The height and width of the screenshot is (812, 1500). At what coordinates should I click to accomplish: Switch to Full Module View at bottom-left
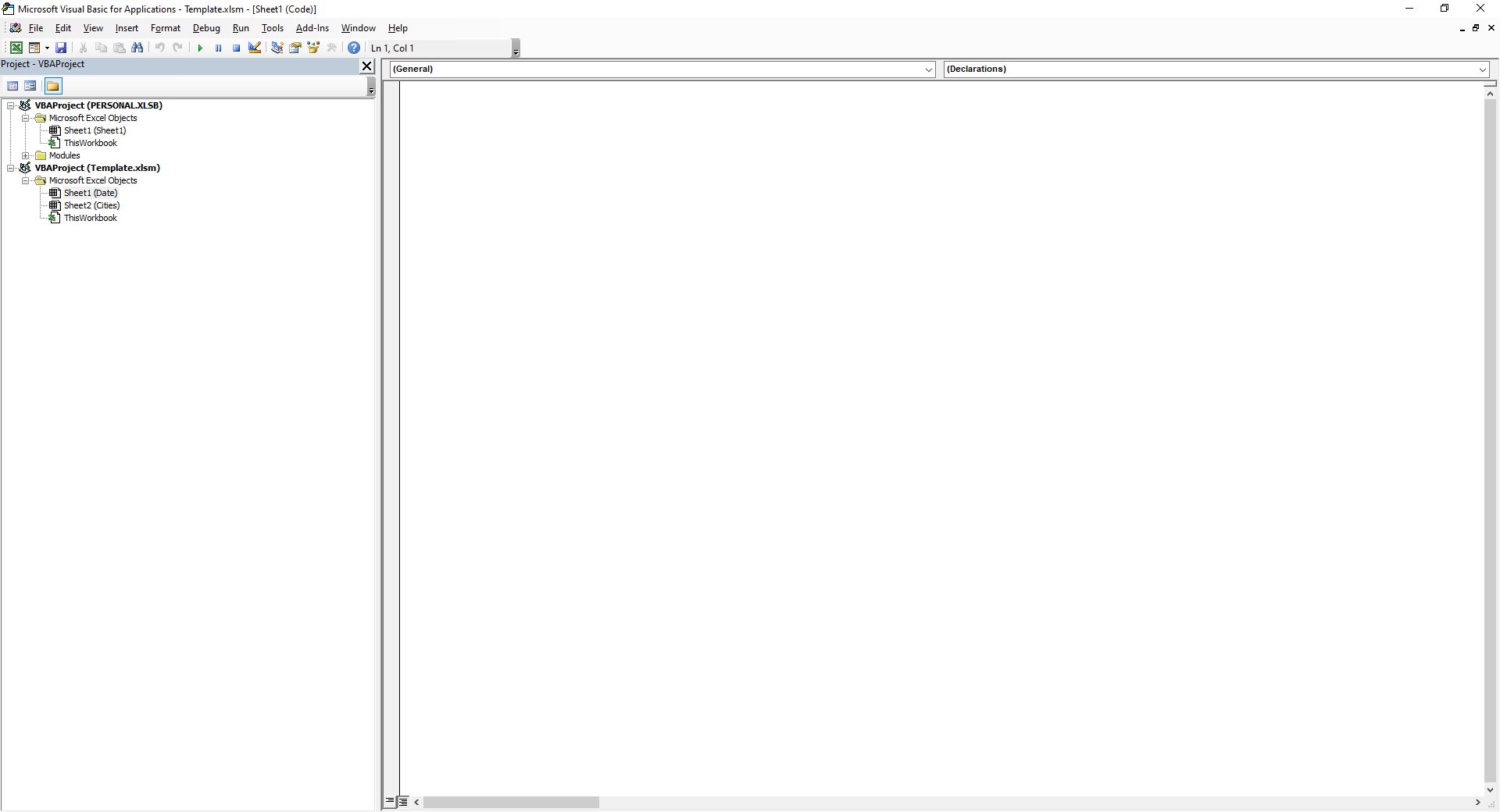coord(403,802)
